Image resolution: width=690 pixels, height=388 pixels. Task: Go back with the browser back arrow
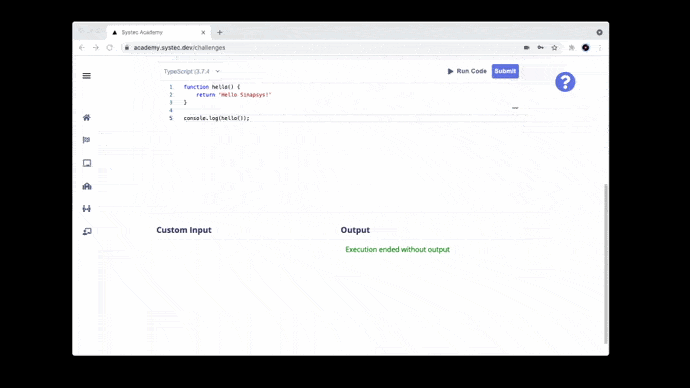(82, 48)
